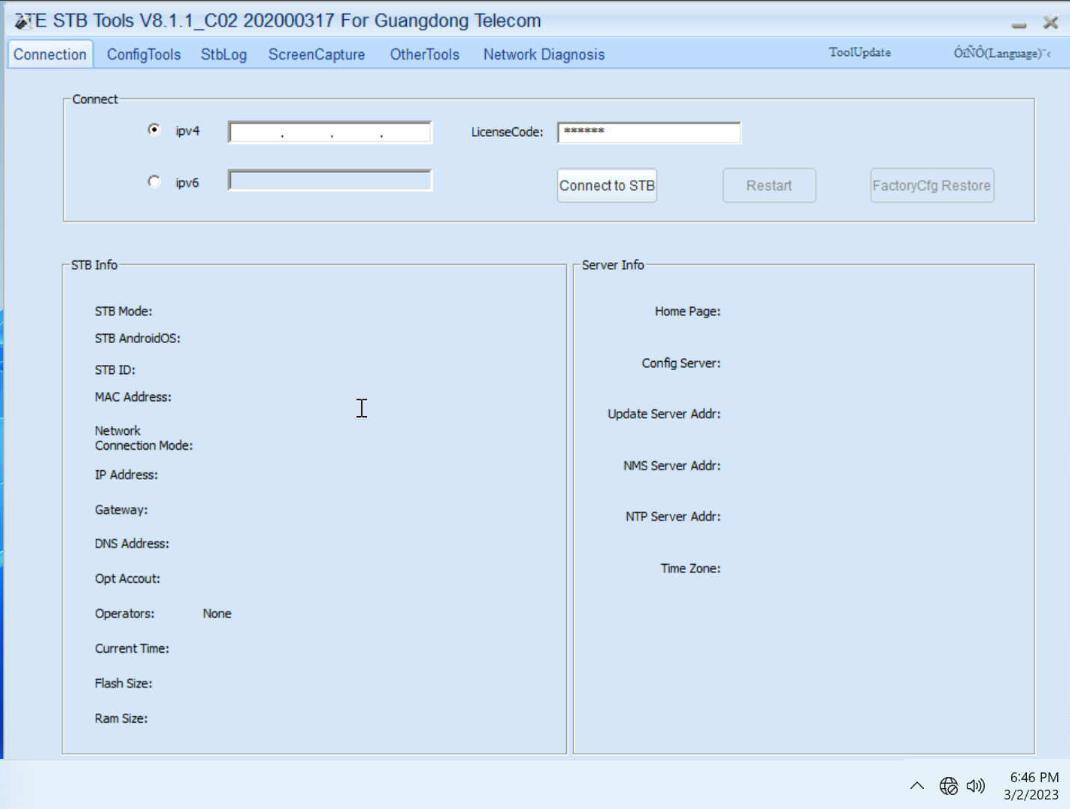Click the app icon in title bar
1070x809 pixels.
23,21
